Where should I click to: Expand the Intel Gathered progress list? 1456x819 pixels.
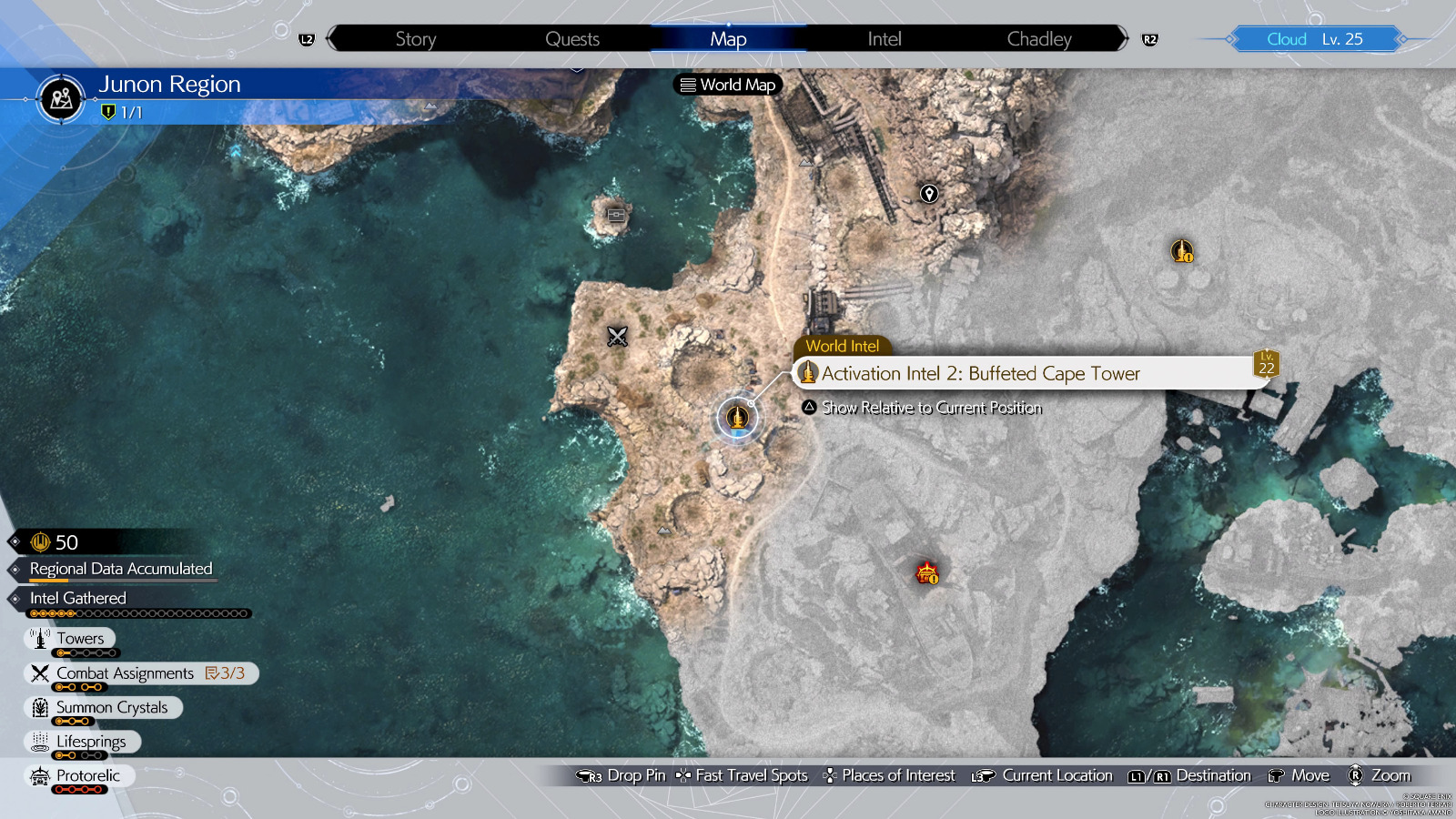tap(77, 598)
